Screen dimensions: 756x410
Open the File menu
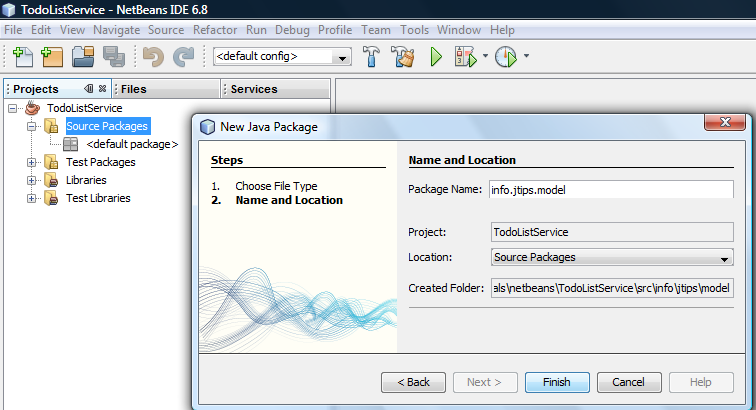coord(13,30)
